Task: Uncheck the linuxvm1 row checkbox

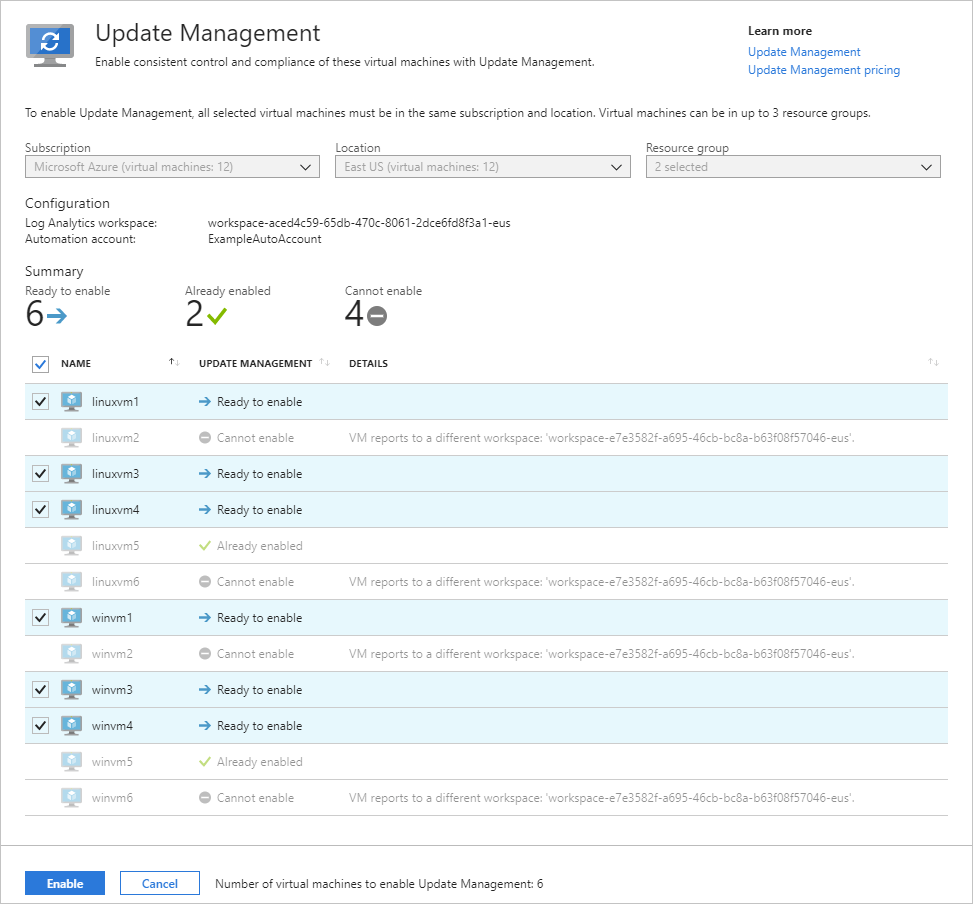Action: tap(40, 401)
